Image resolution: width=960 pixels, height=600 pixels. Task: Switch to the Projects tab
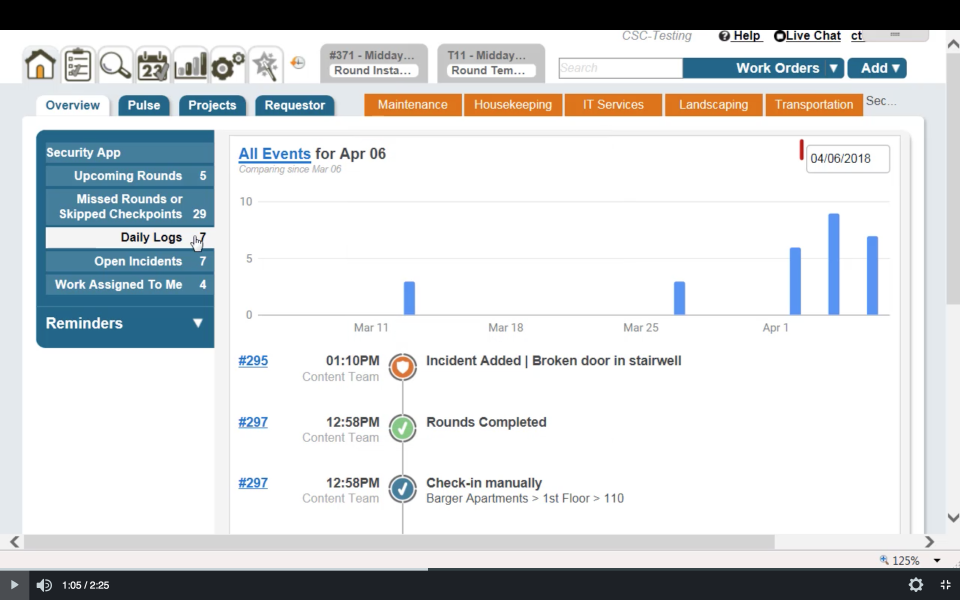[212, 105]
